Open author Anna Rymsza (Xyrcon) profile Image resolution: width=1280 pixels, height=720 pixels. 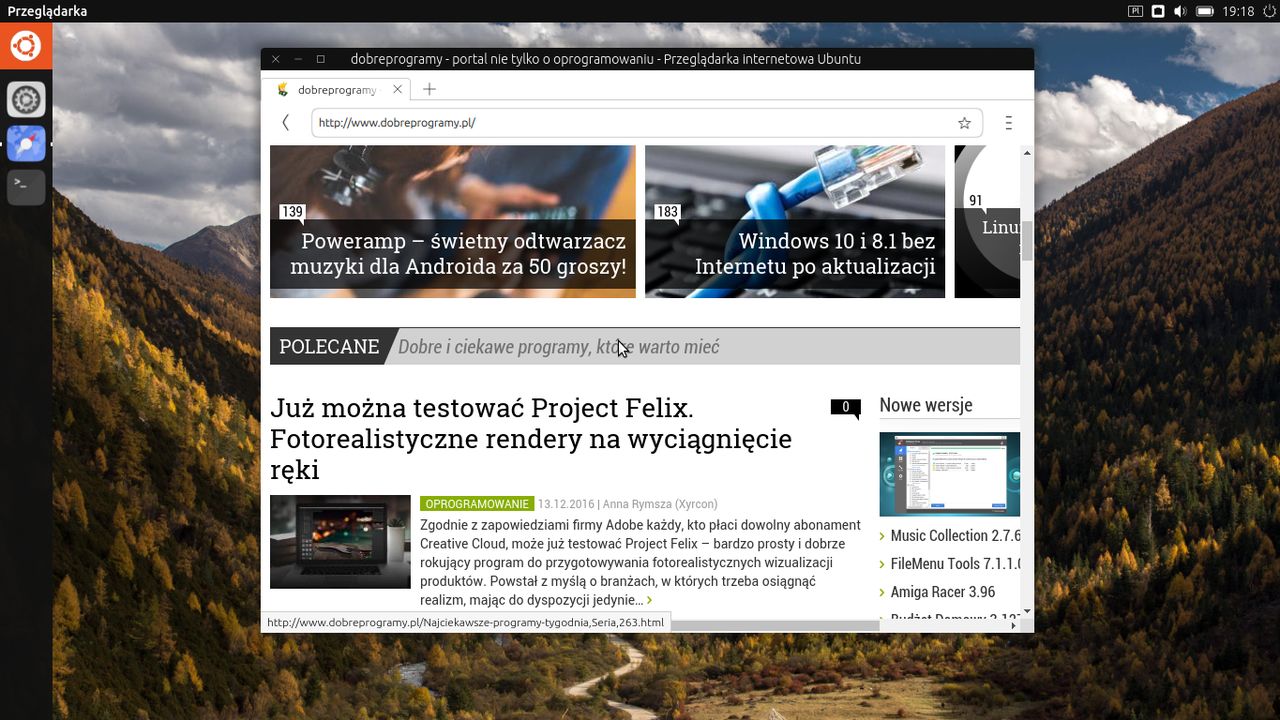coord(660,504)
